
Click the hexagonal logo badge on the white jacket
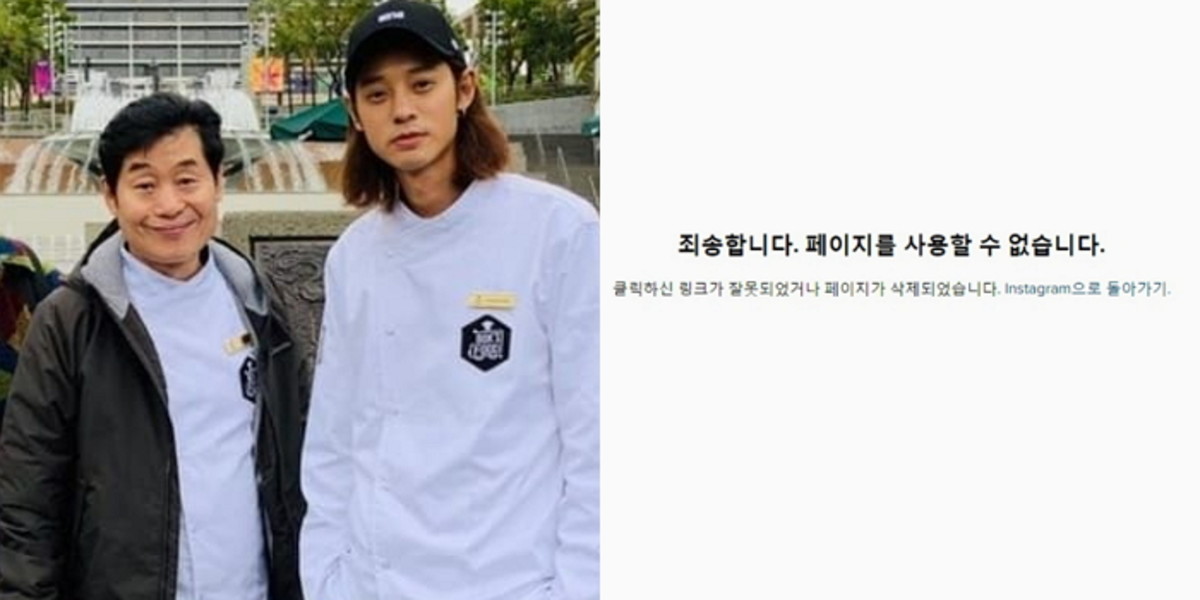[486, 342]
